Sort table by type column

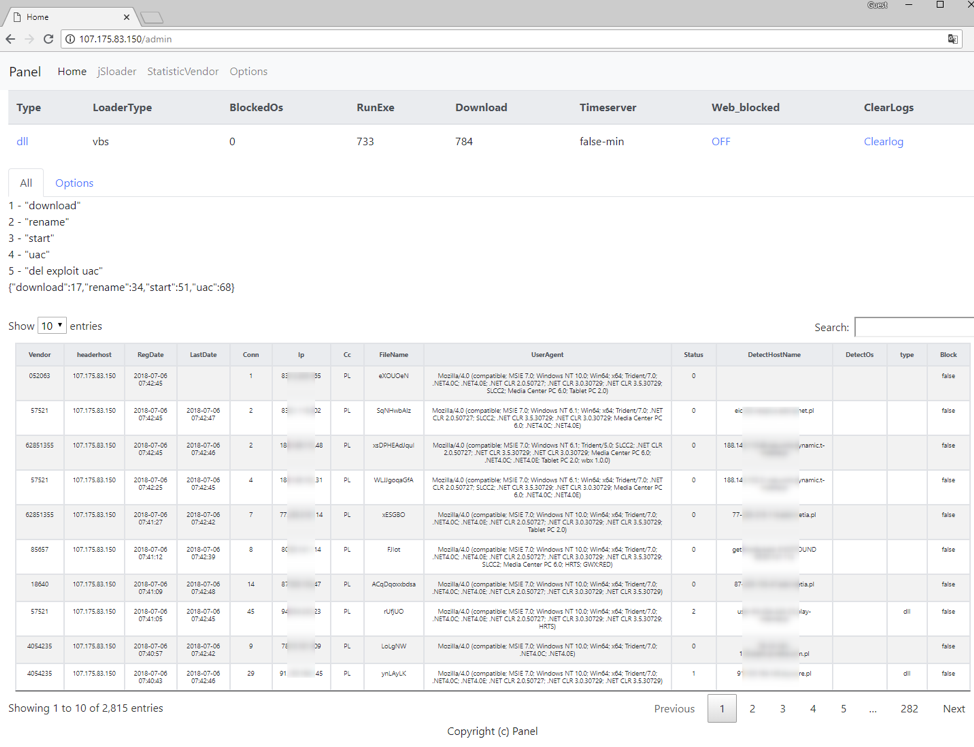pyautogui.click(x=907, y=355)
